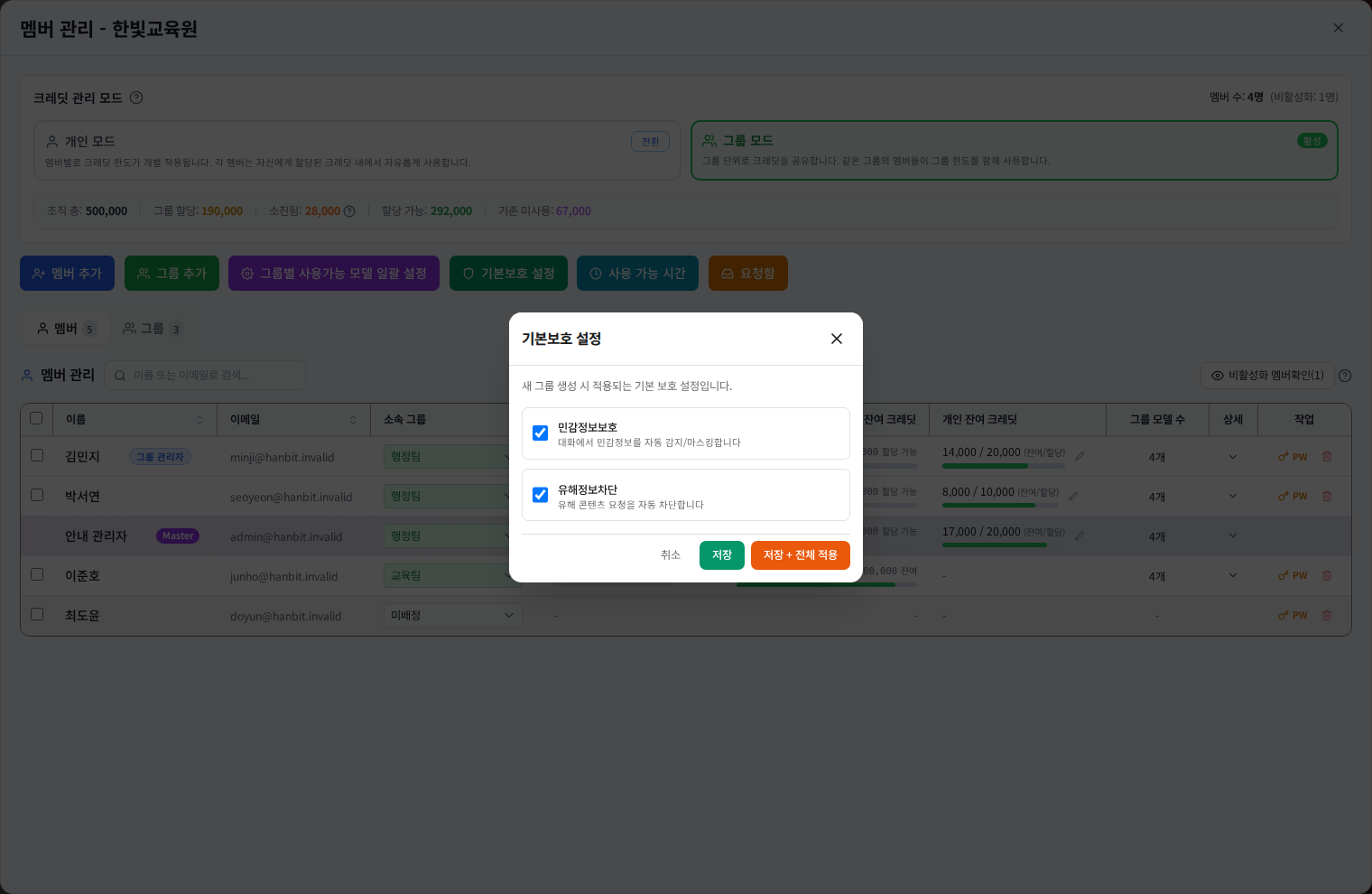The image size is (1372, 894).
Task: Switch to the 멤버 tab
Action: [x=66, y=329]
